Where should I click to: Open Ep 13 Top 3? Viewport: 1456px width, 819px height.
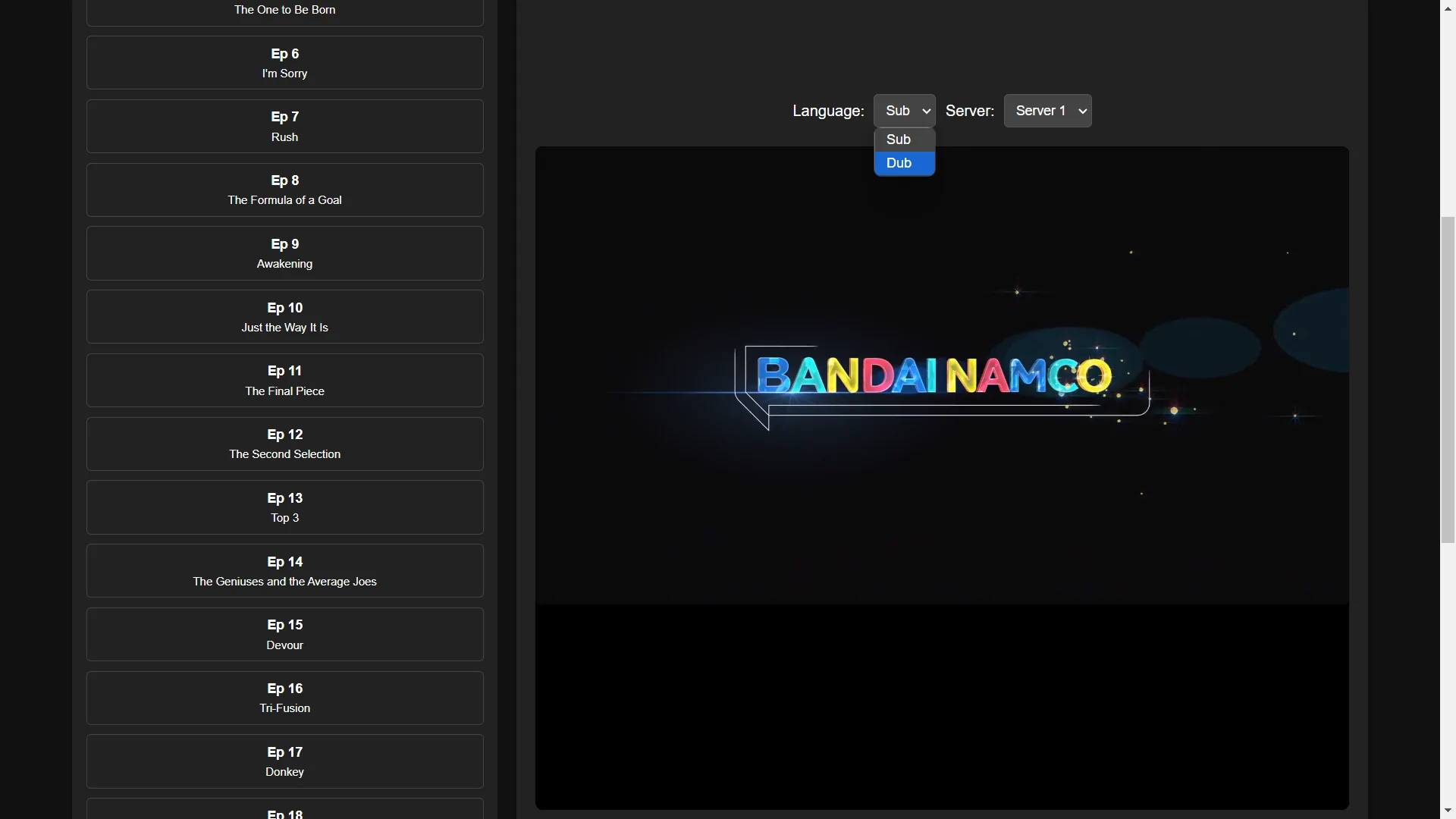click(x=284, y=507)
